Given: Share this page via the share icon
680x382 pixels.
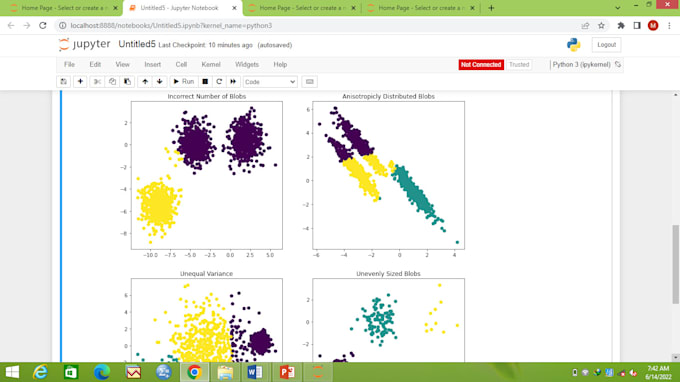Looking at the screenshot, I should point(585,26).
